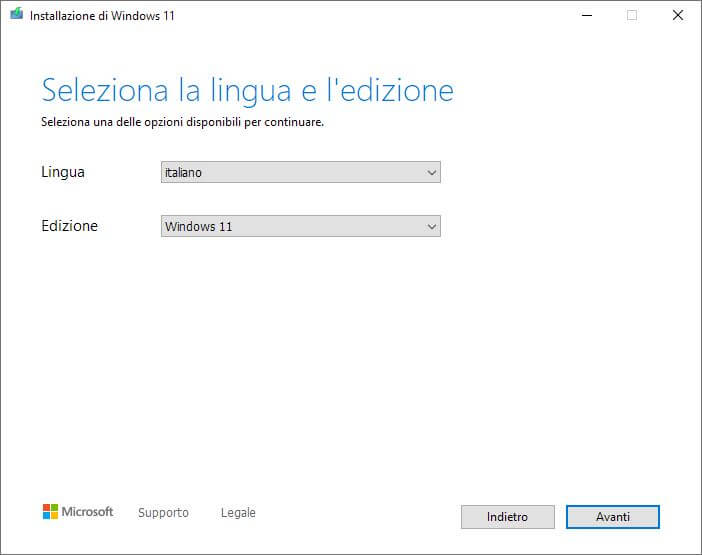Open the Legale link

(x=238, y=512)
